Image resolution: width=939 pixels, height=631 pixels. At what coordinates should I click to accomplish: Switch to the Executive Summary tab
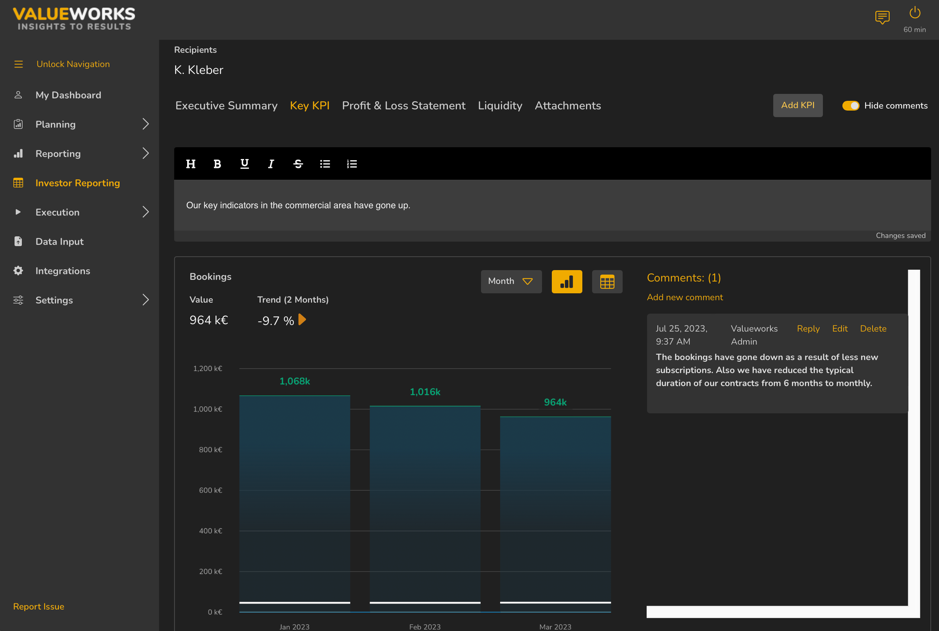pyautogui.click(x=226, y=106)
